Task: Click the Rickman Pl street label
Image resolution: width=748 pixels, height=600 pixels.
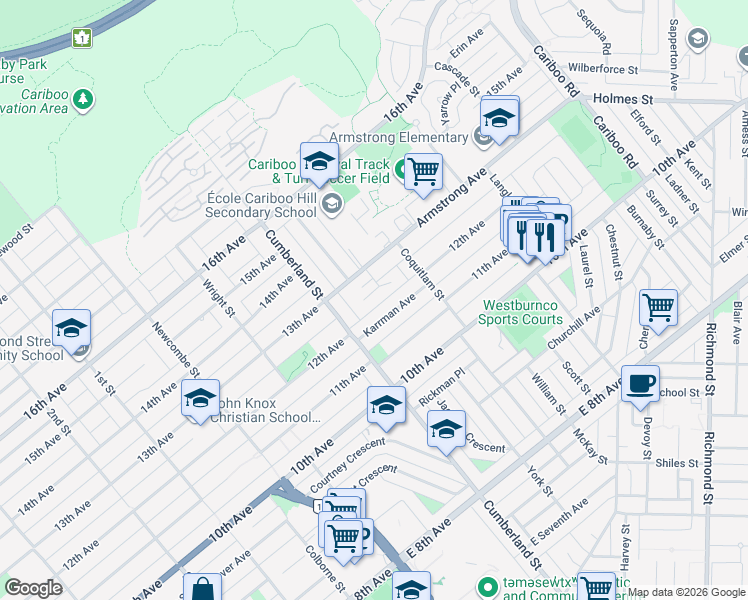Action: point(441,387)
